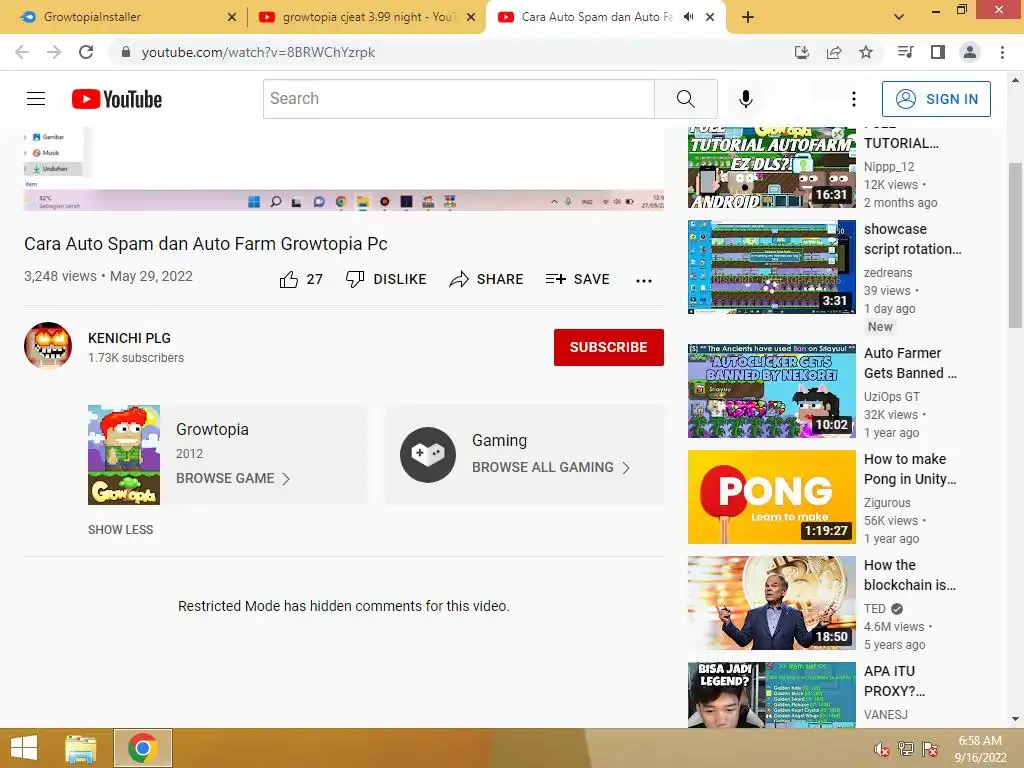This screenshot has height=768, width=1024.
Task: Open File Explorer from taskbar
Action: (x=81, y=748)
